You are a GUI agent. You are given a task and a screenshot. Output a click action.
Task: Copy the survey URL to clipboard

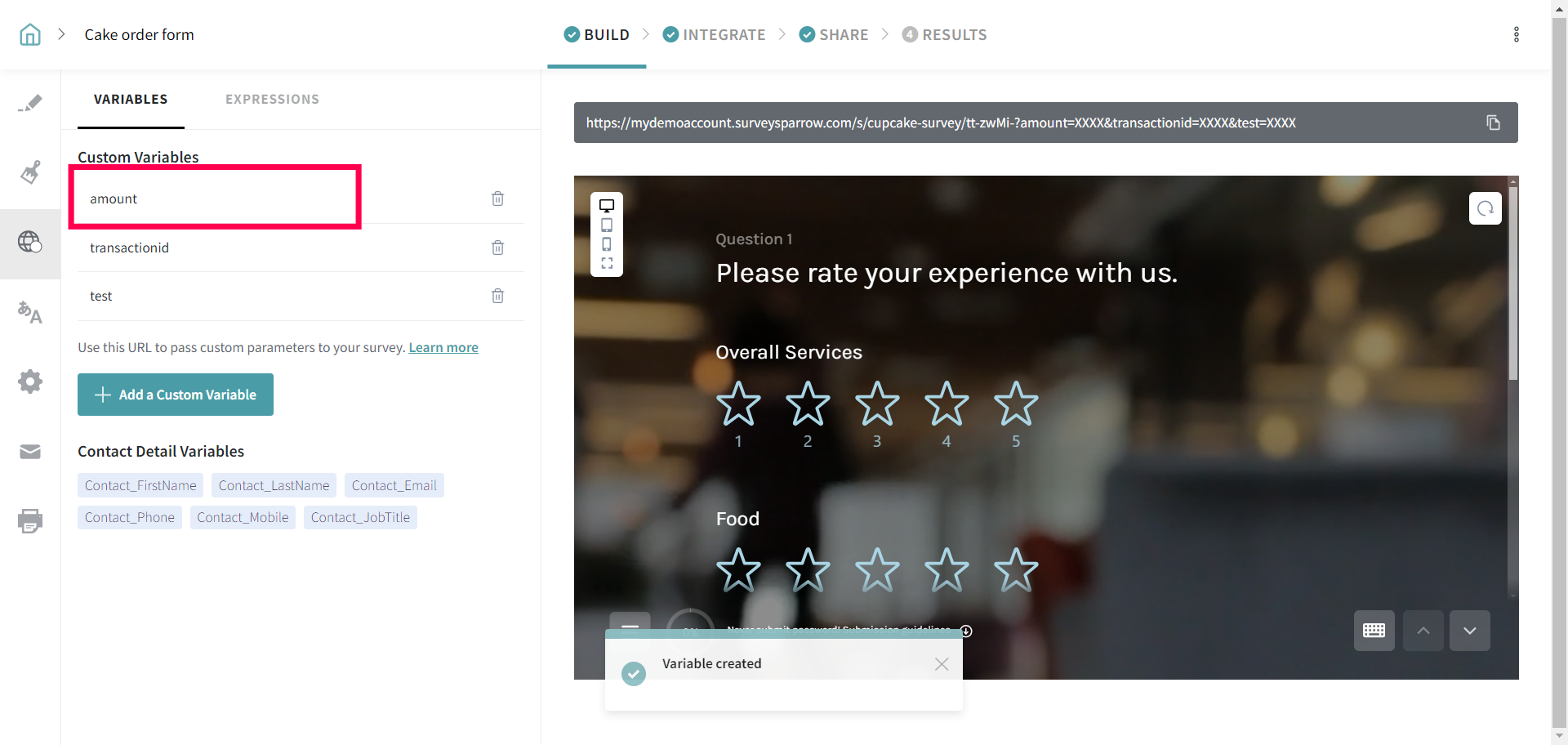1493,123
